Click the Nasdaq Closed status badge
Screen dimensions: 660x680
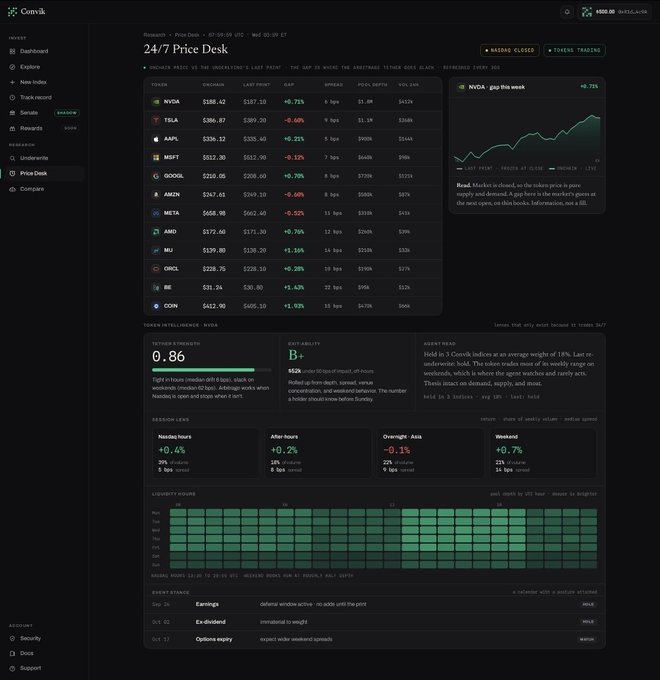(510, 50)
